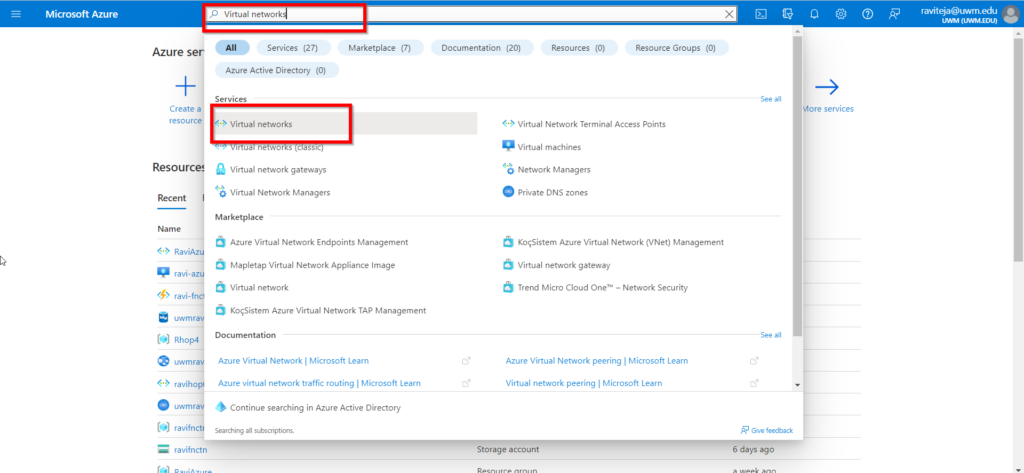Open the Virtual networks service
The height and width of the screenshot is (473, 1024).
(x=345, y=123)
